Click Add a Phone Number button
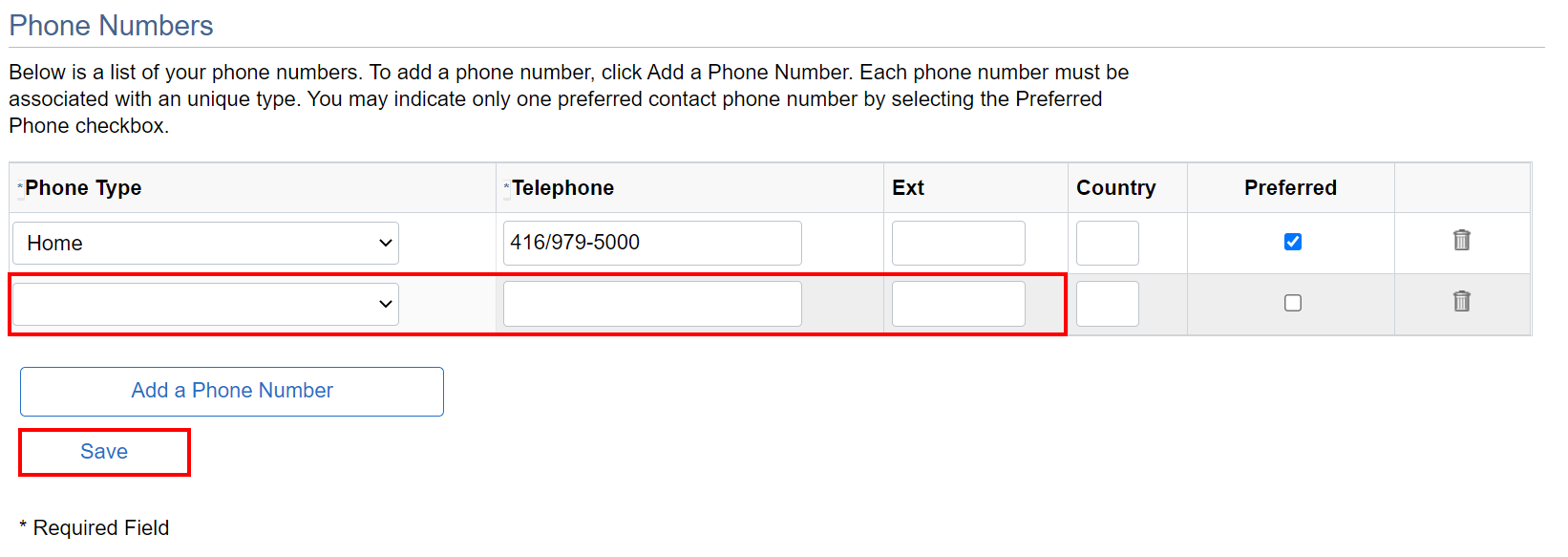Screen dimensions: 1568x557 click(x=232, y=391)
